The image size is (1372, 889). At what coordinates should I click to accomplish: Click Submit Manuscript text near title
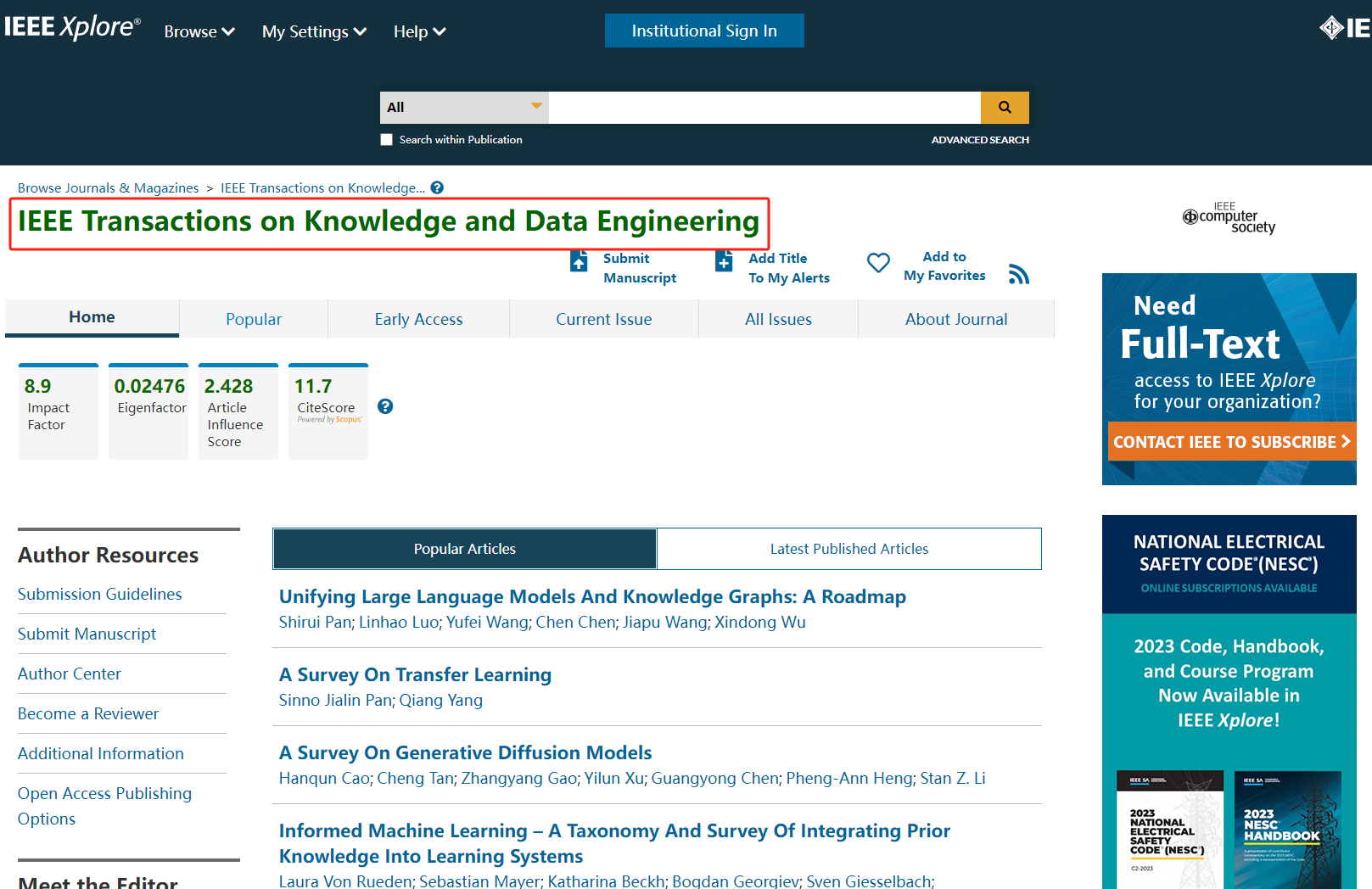[x=640, y=268]
